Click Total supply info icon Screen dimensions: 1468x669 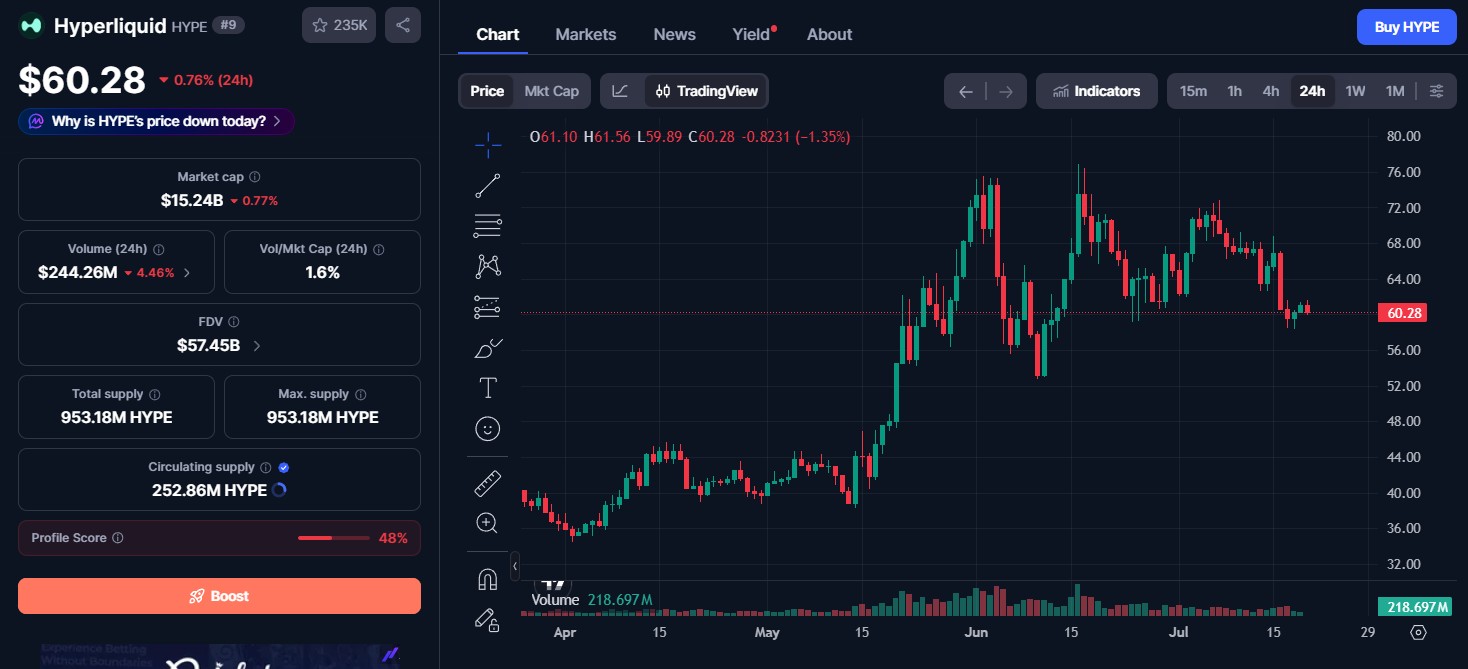[x=155, y=394]
